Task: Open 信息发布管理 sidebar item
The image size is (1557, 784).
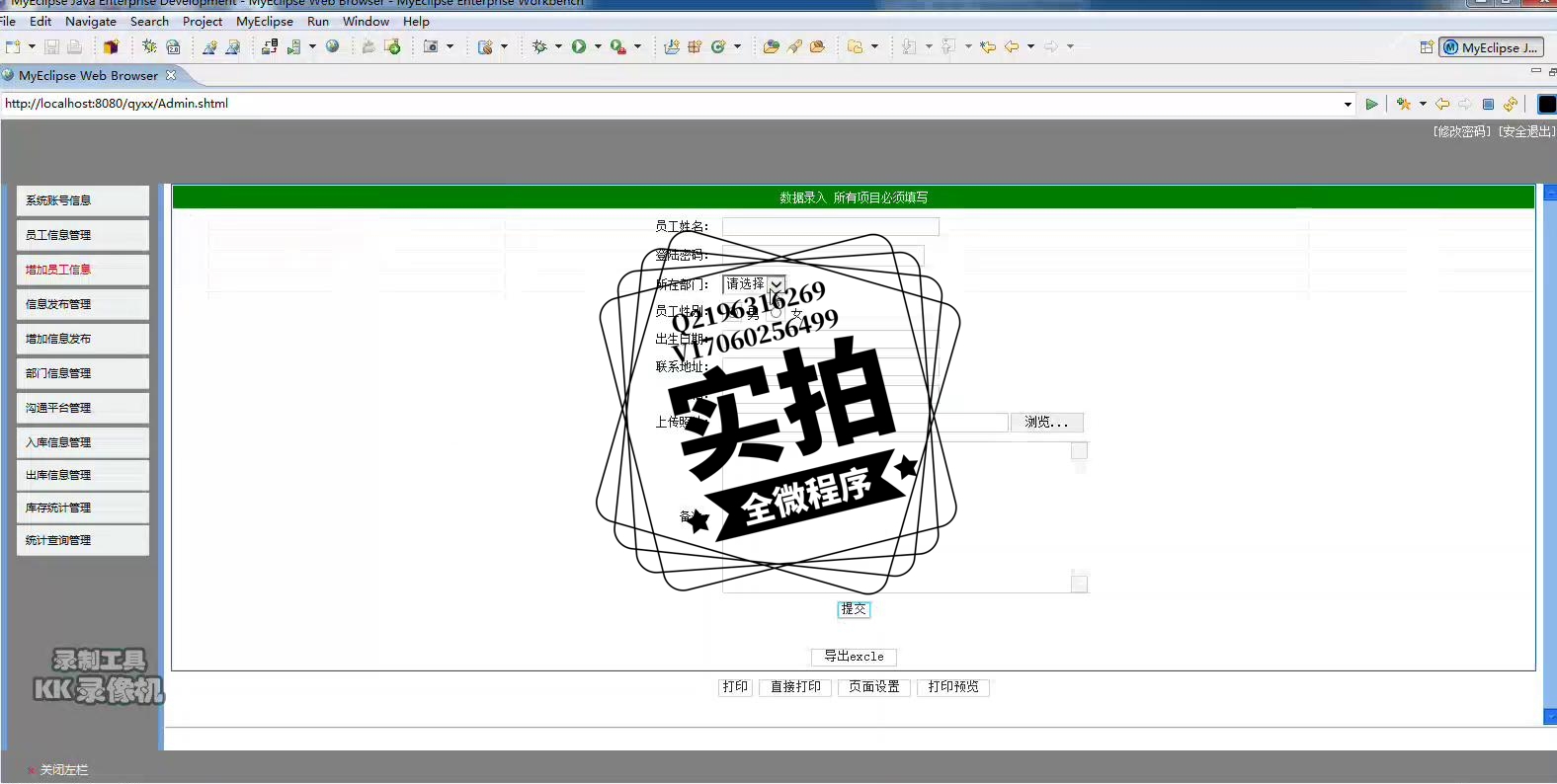Action: [83, 304]
